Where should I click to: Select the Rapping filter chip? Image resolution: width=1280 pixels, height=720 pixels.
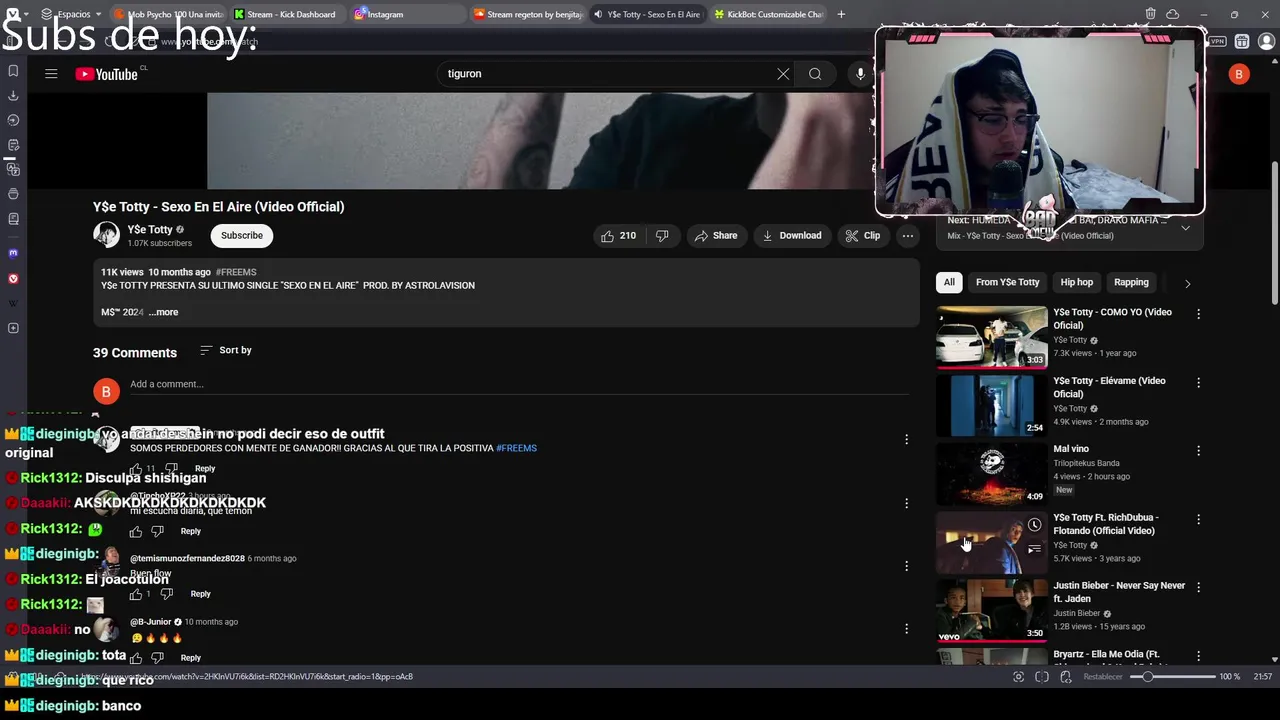1131,282
